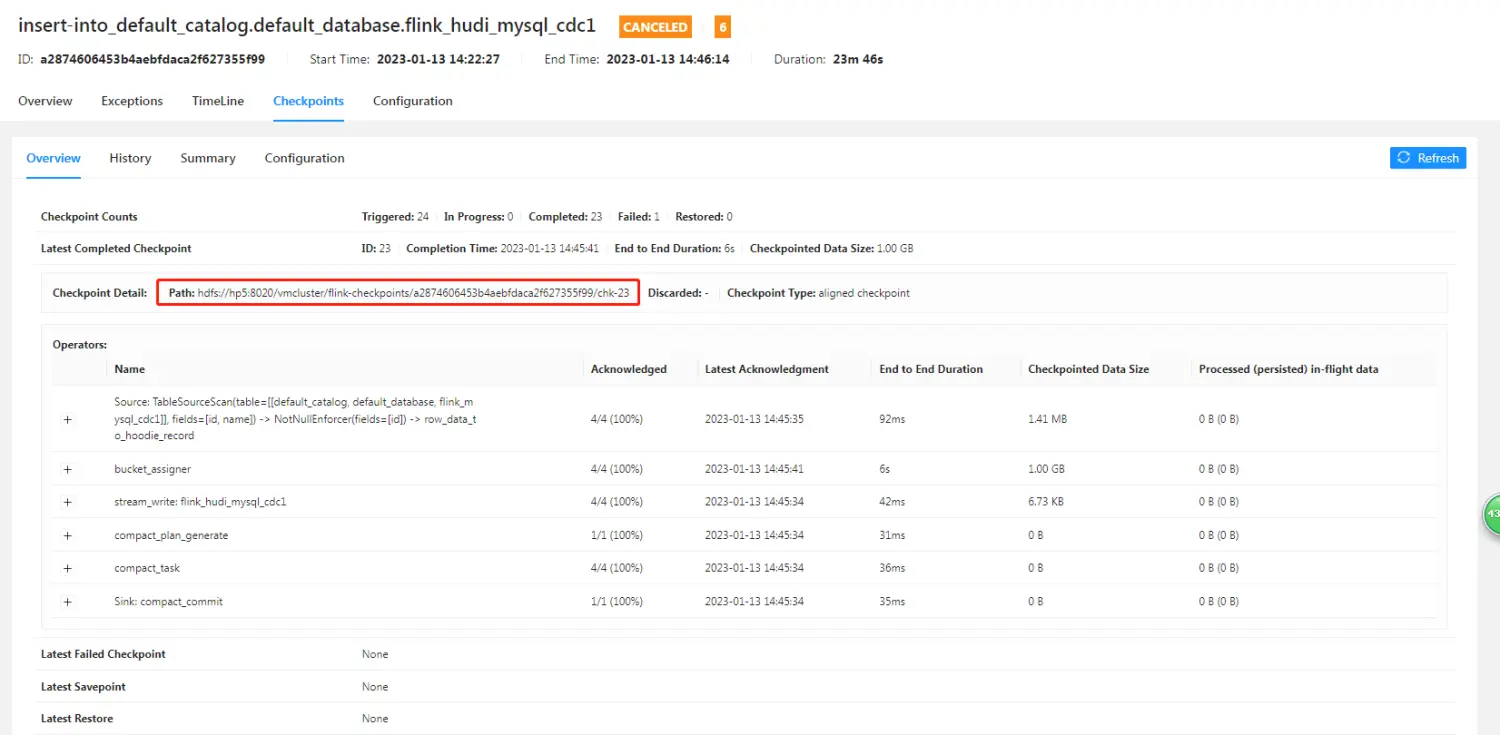This screenshot has width=1500, height=735.
Task: Expand the compact_plan_generate operator row
Action: coord(68,536)
